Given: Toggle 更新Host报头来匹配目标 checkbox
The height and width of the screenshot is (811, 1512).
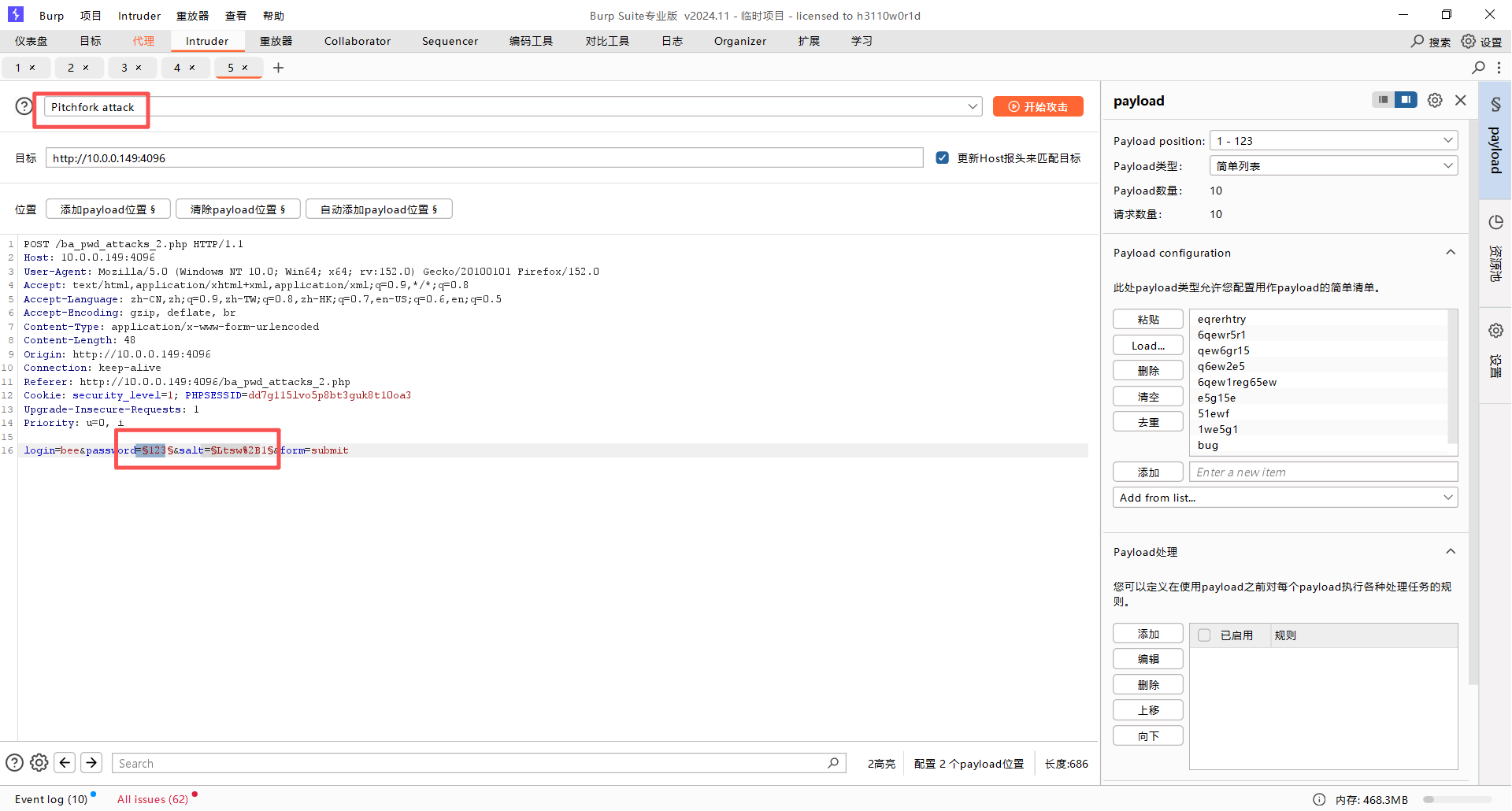Looking at the screenshot, I should pos(942,157).
